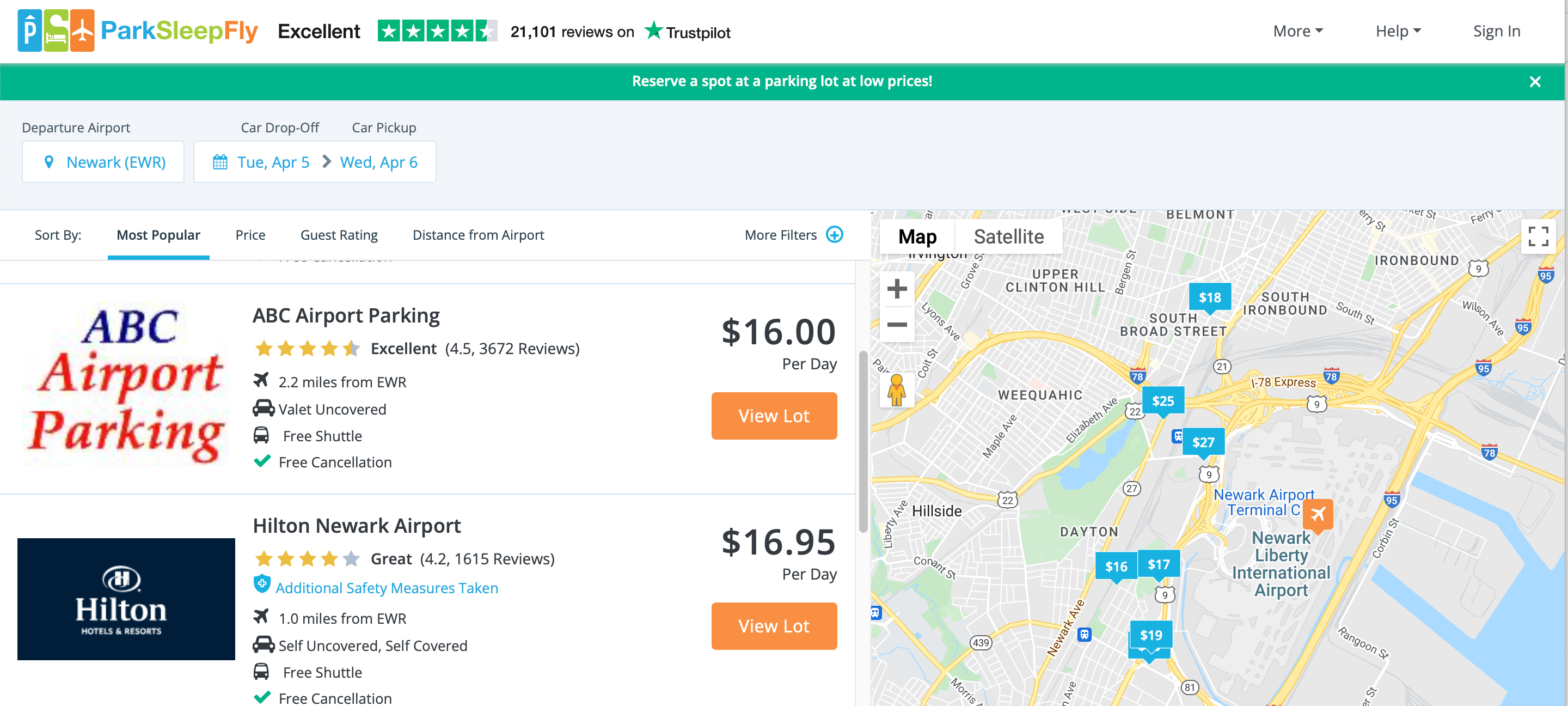Open the Newark (EWR) airport selector

click(x=103, y=162)
